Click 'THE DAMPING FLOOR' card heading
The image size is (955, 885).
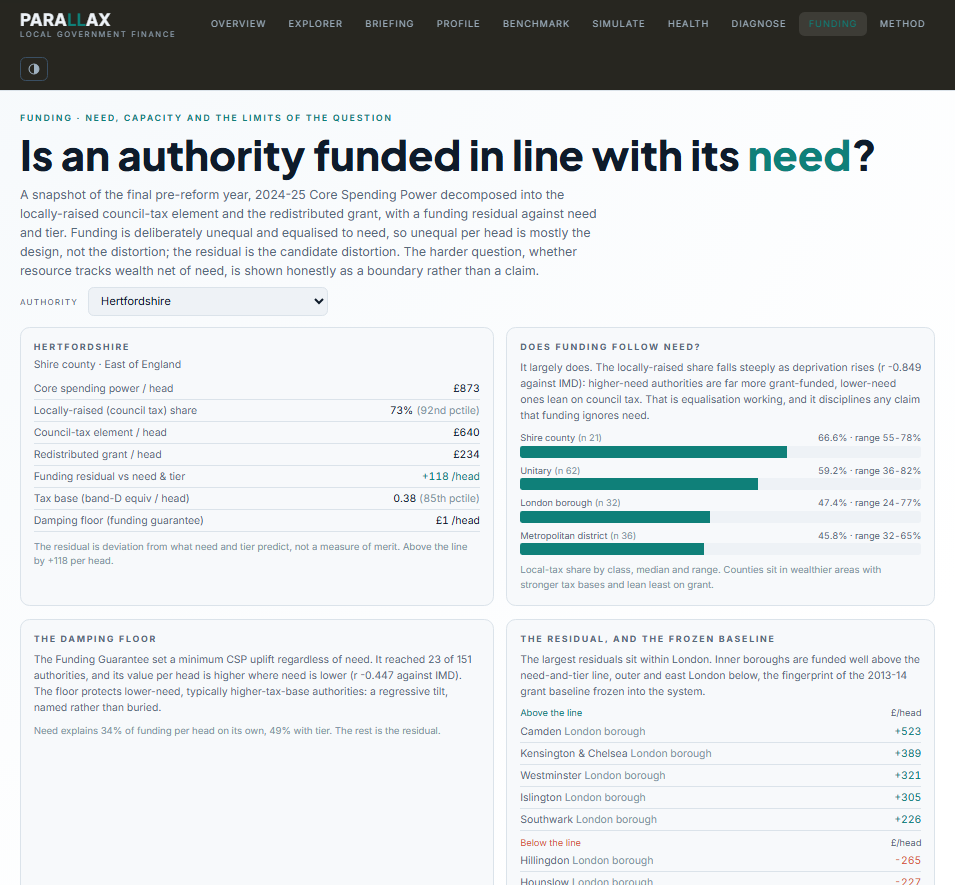click(x=95, y=639)
